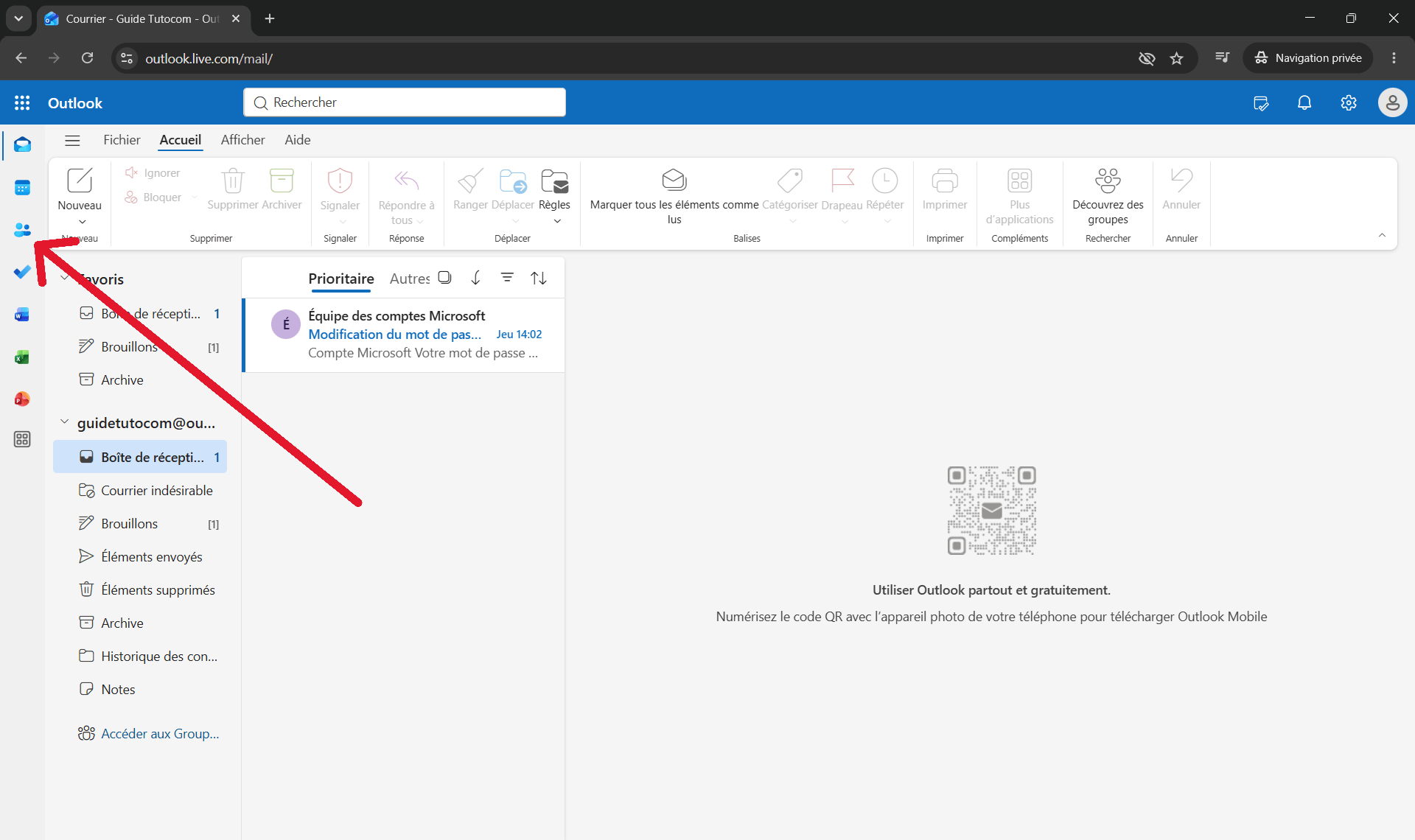Screen dimensions: 1415x840
Task: Click Découvrez des groupes icon
Action: tap(1108, 180)
